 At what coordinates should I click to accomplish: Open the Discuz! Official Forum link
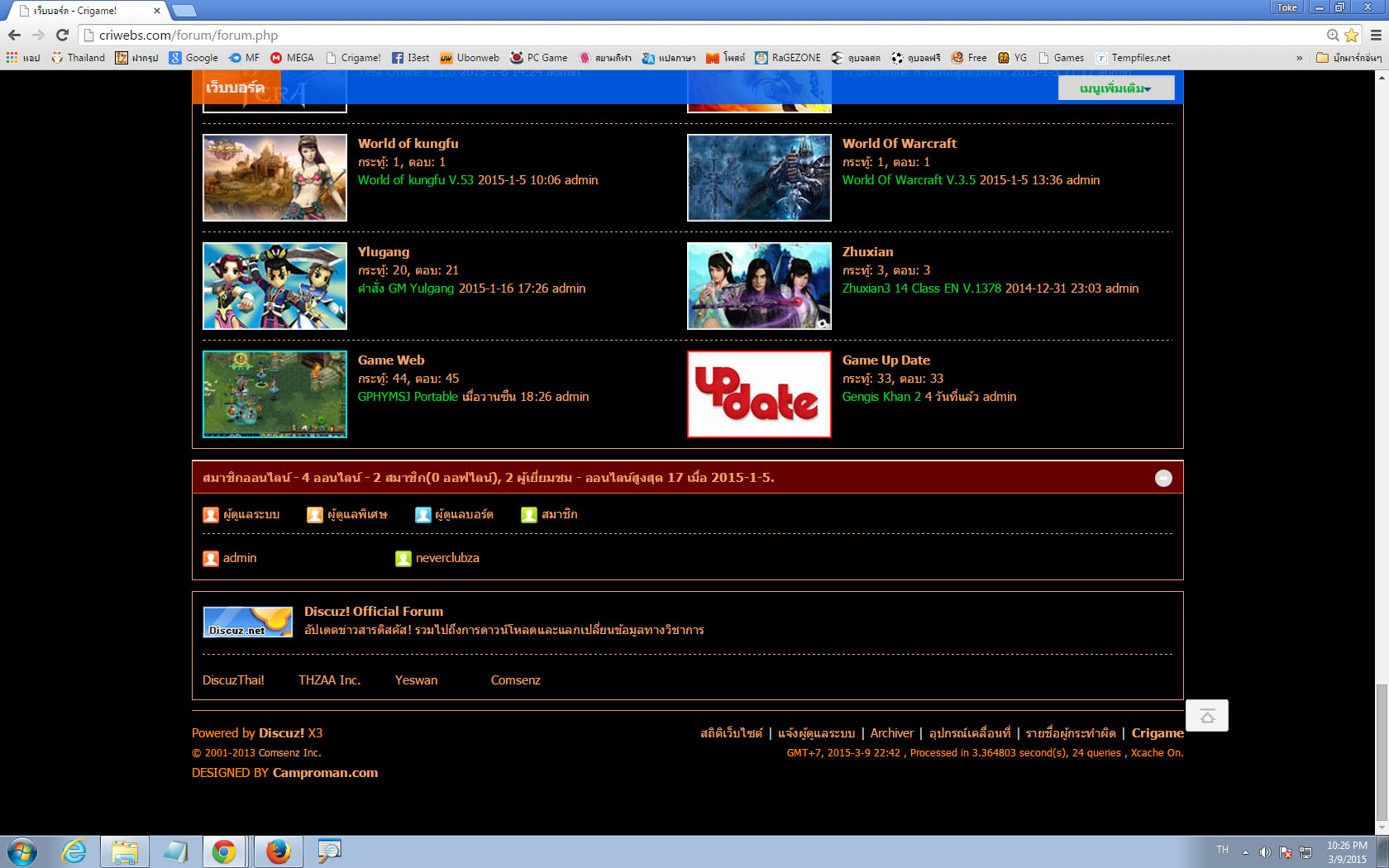tap(374, 612)
